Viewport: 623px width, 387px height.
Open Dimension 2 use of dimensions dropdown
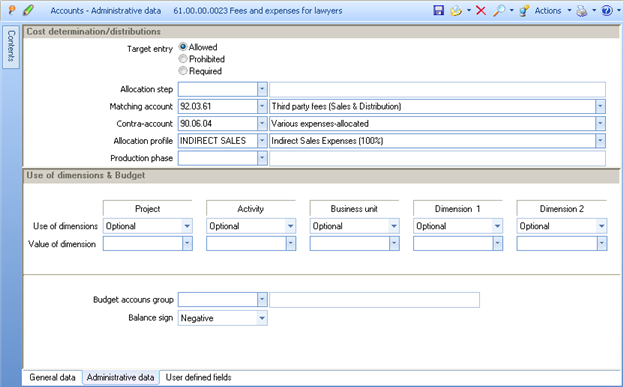tap(602, 226)
